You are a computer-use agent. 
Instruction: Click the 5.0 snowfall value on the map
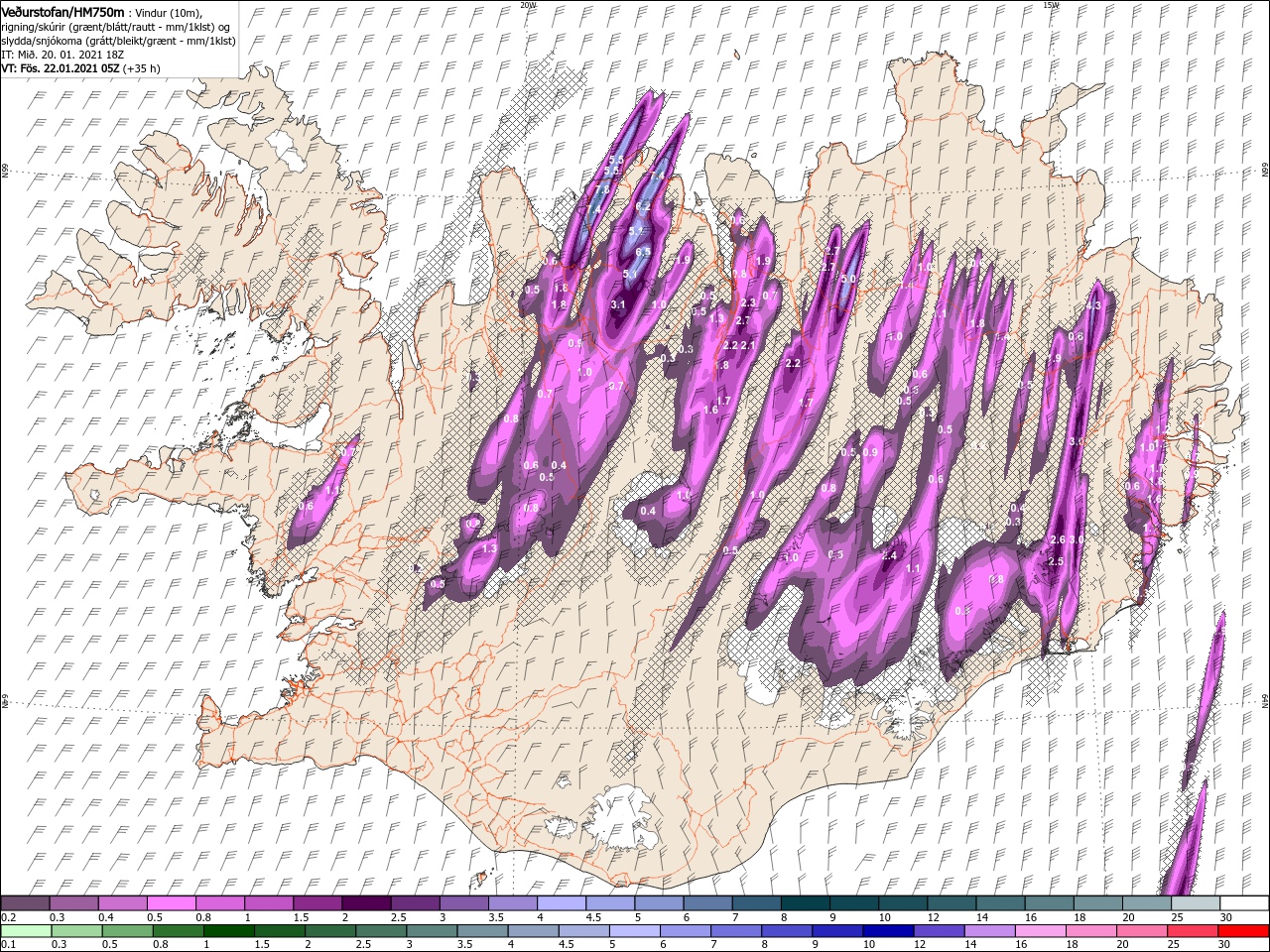pyautogui.click(x=847, y=280)
